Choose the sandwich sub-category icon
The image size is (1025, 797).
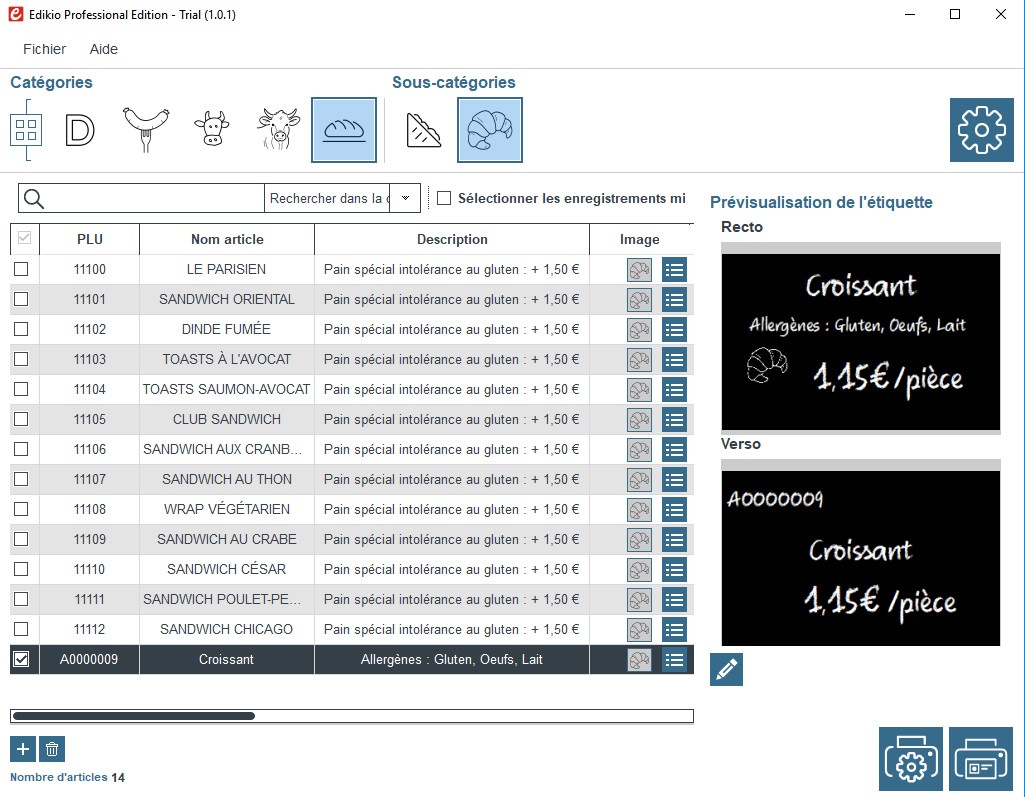click(x=424, y=130)
